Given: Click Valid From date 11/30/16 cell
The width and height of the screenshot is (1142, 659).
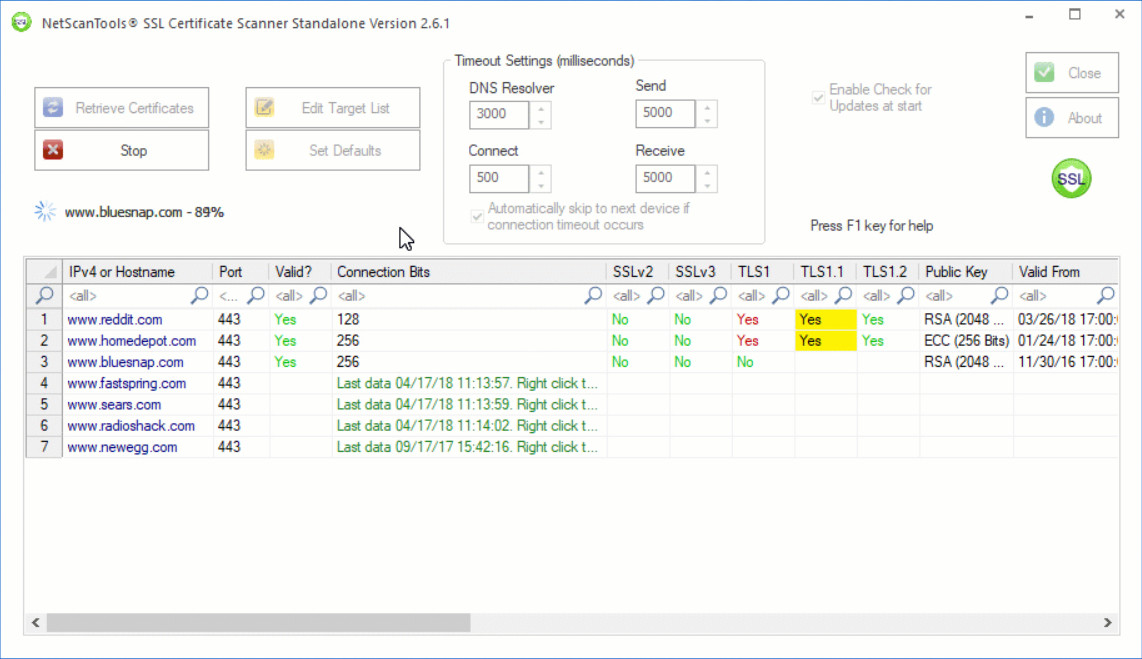Looking at the screenshot, I should (1066, 362).
